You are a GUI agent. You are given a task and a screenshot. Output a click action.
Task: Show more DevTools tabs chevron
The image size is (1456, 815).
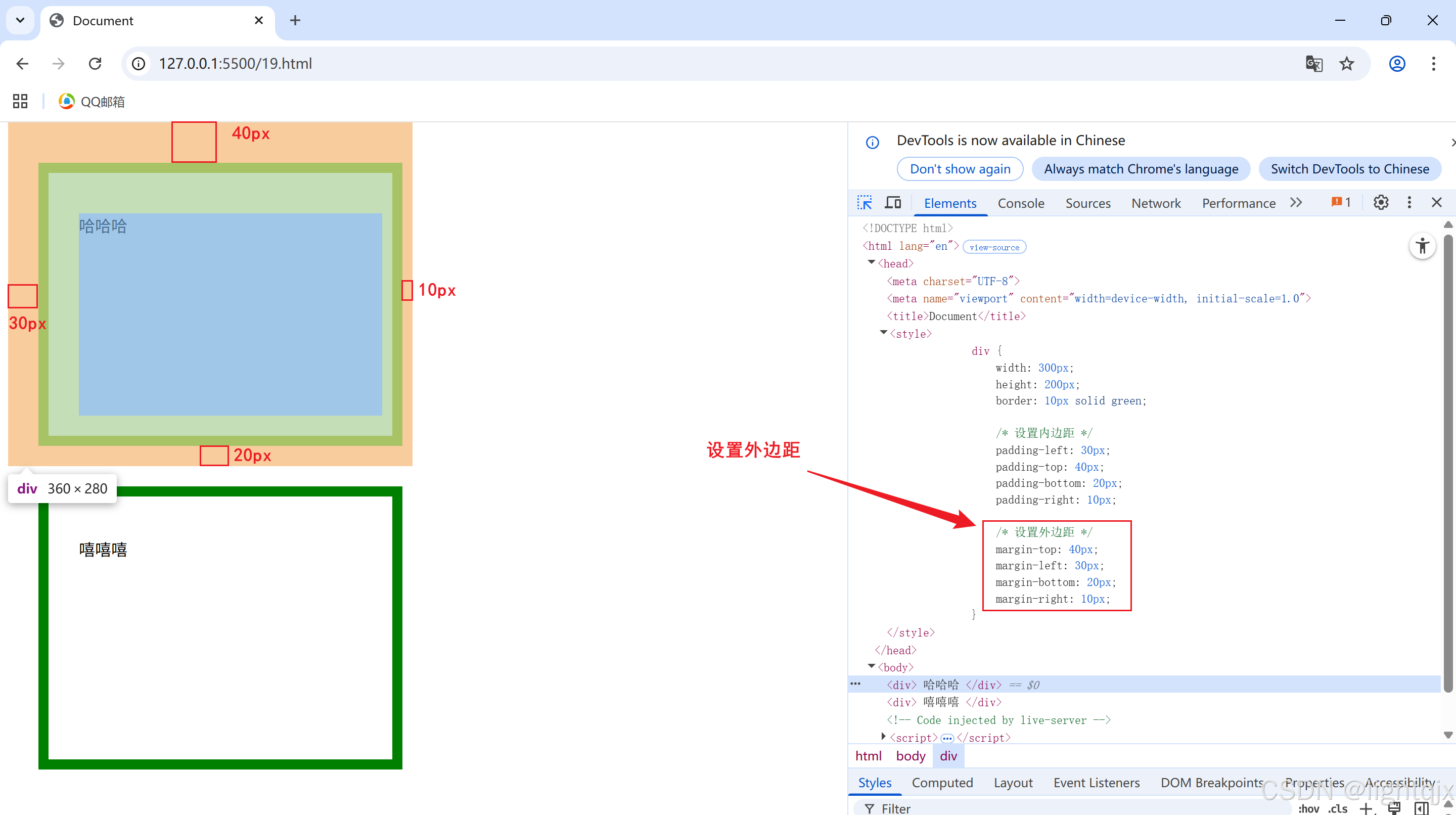[x=1297, y=203]
